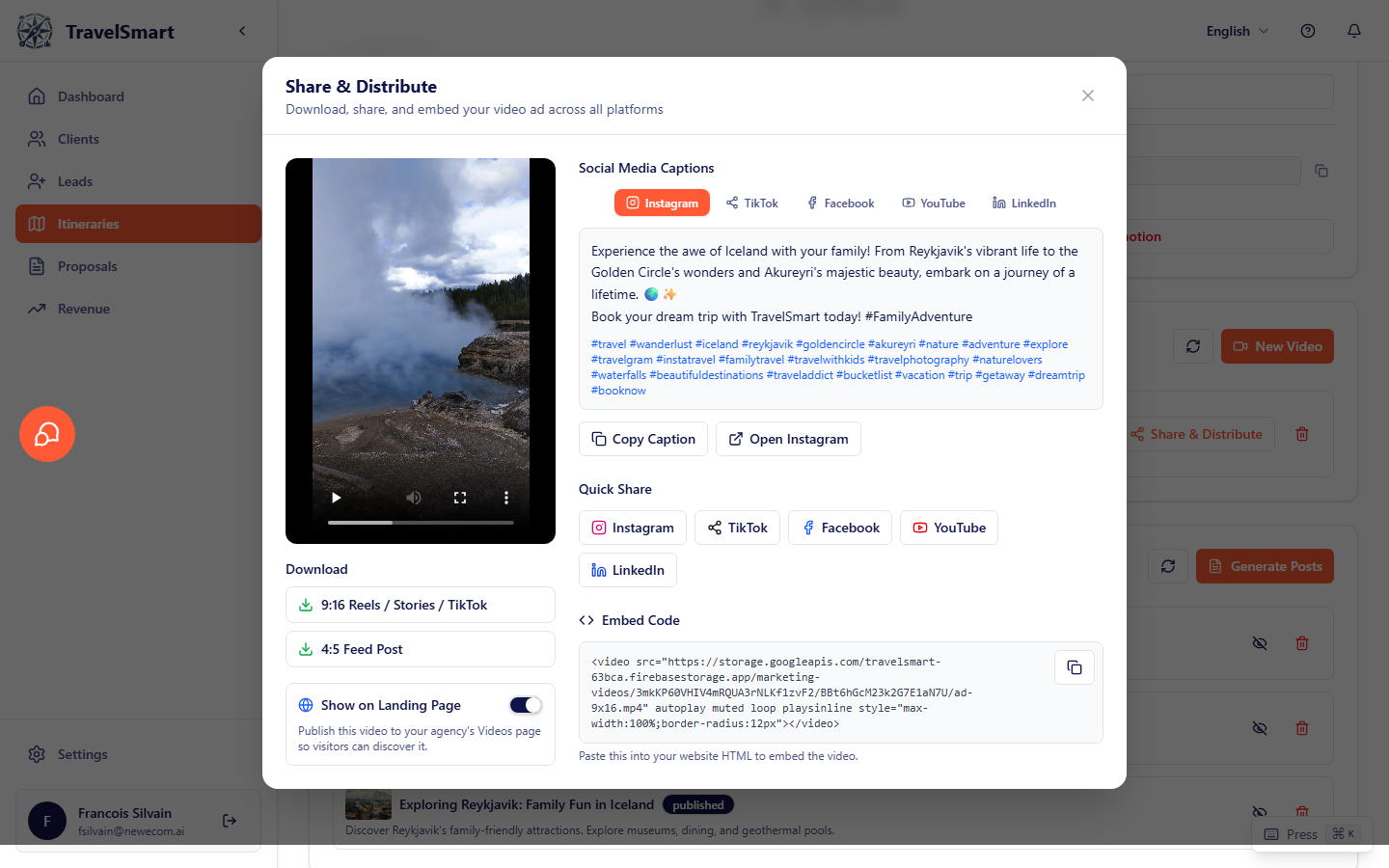Click the published status badge

(x=698, y=805)
